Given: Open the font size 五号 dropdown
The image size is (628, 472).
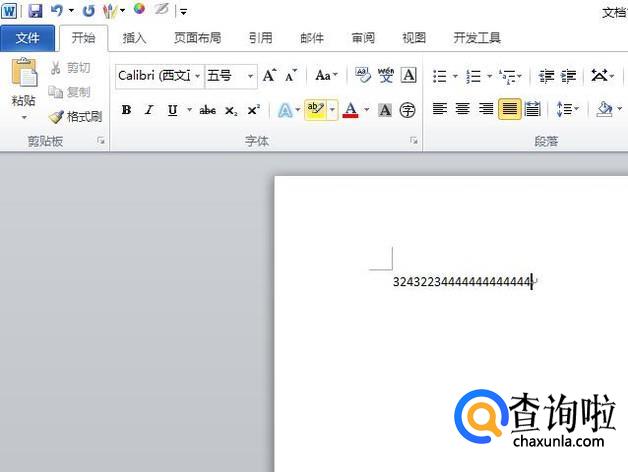Looking at the screenshot, I should click(250, 76).
